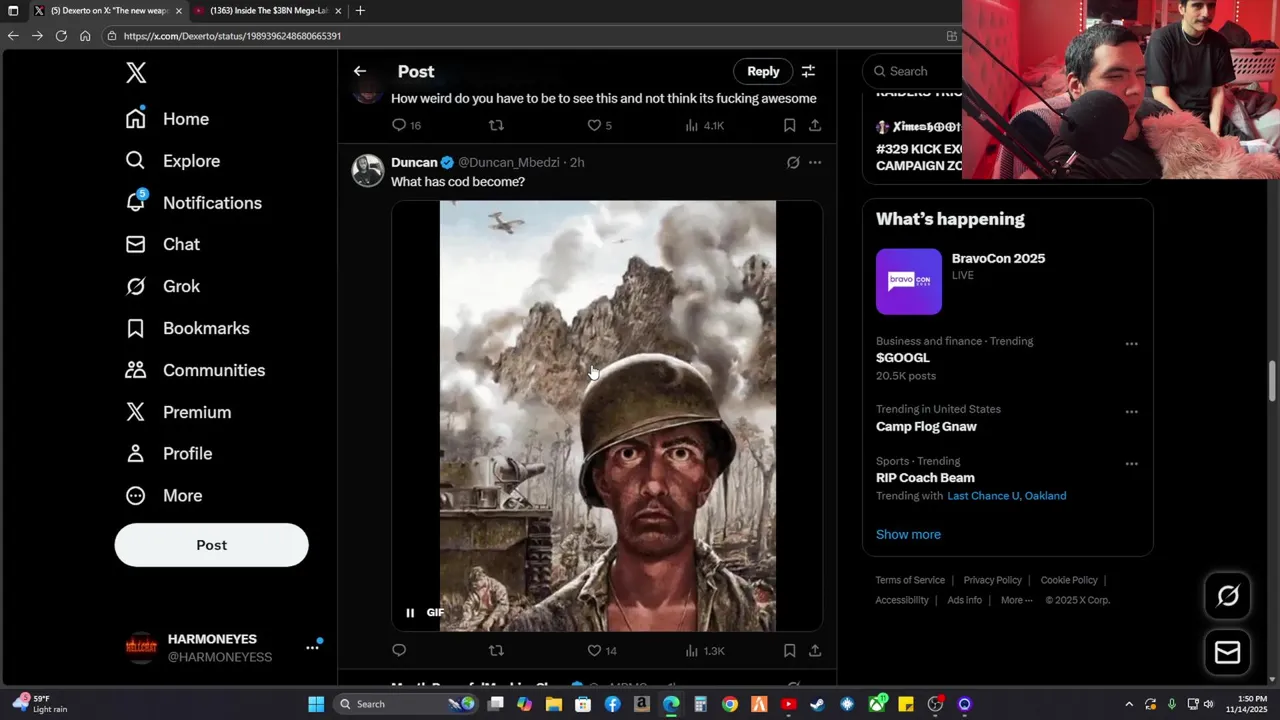This screenshot has height=720, width=1280.
Task: Open the Notifications page
Action: point(194,203)
